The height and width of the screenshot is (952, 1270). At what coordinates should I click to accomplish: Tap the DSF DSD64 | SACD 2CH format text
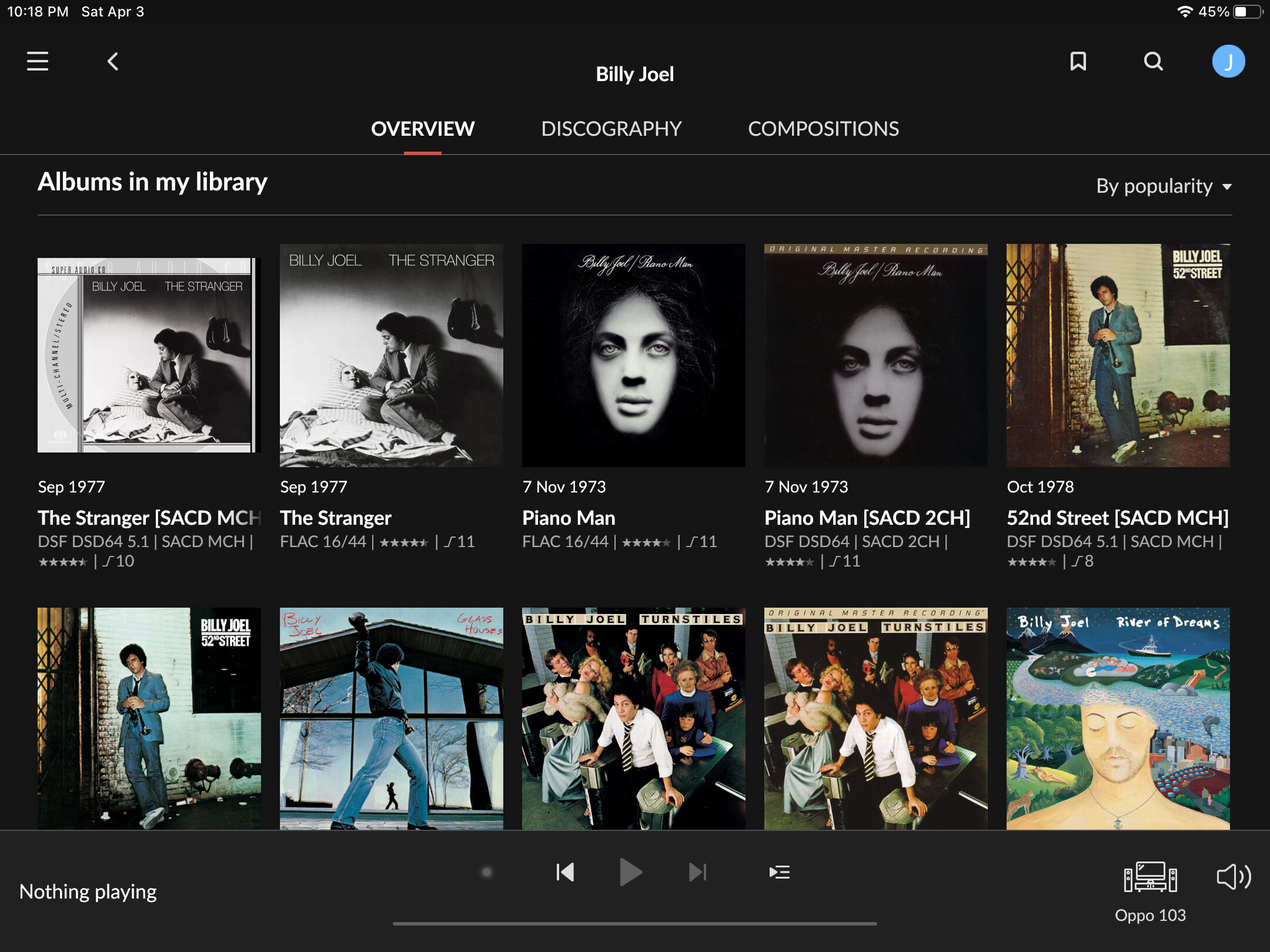[856, 541]
